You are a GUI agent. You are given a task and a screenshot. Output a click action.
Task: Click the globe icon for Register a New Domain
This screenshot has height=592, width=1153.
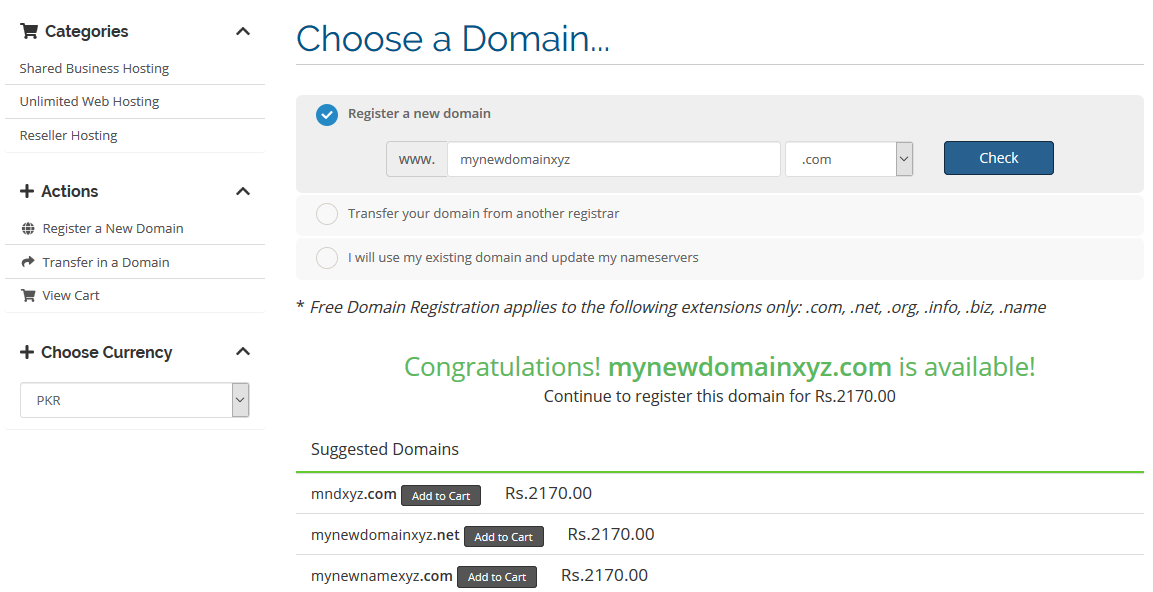28,229
